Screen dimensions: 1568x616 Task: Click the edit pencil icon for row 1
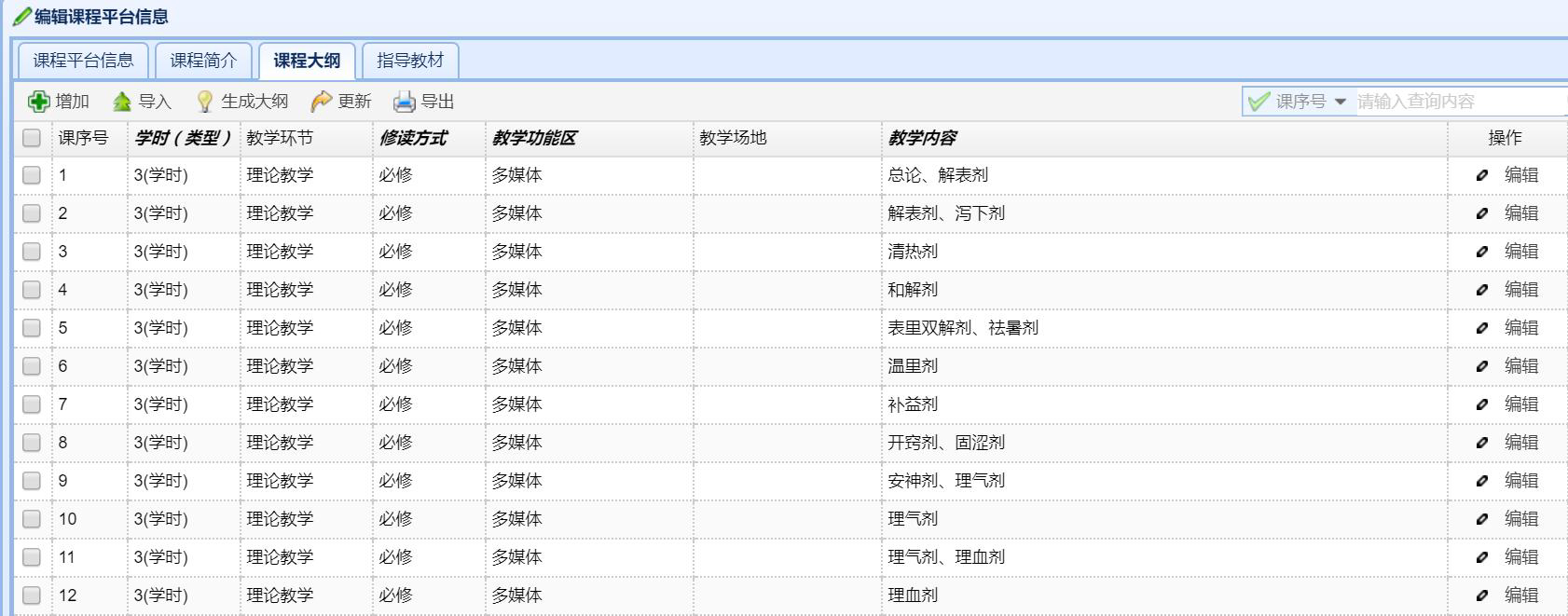(x=1482, y=175)
